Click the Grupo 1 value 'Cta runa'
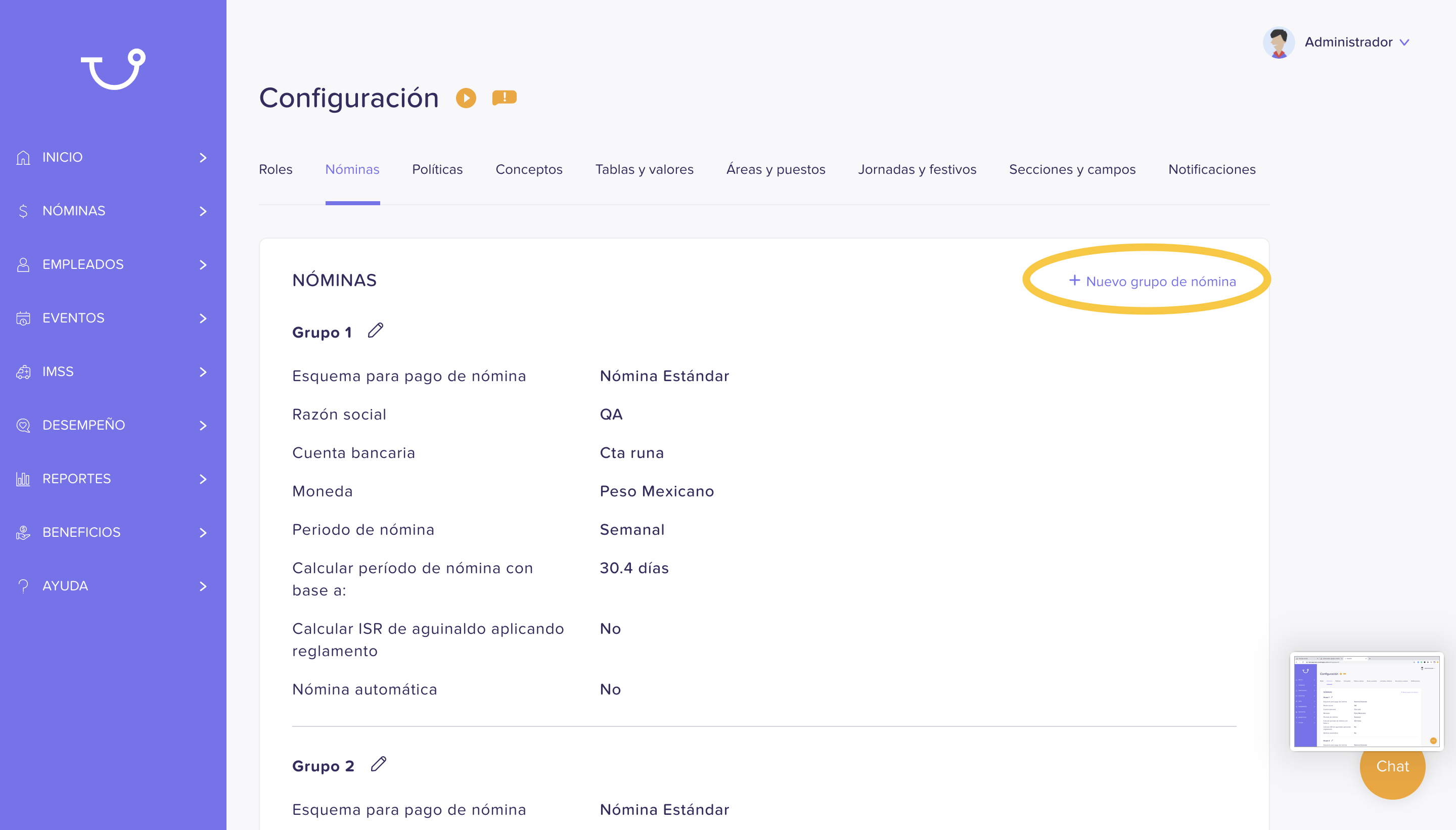 631,452
